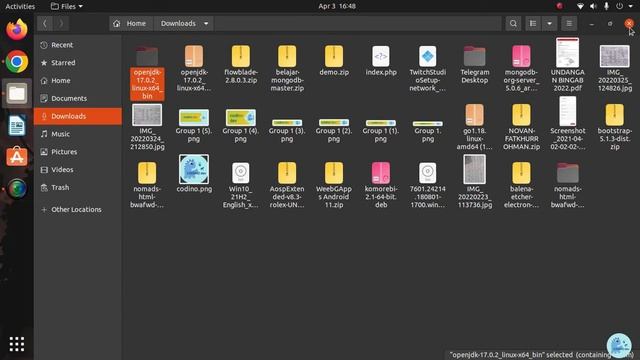Show Applications grid
The width and height of the screenshot is (640, 360).
17,344
